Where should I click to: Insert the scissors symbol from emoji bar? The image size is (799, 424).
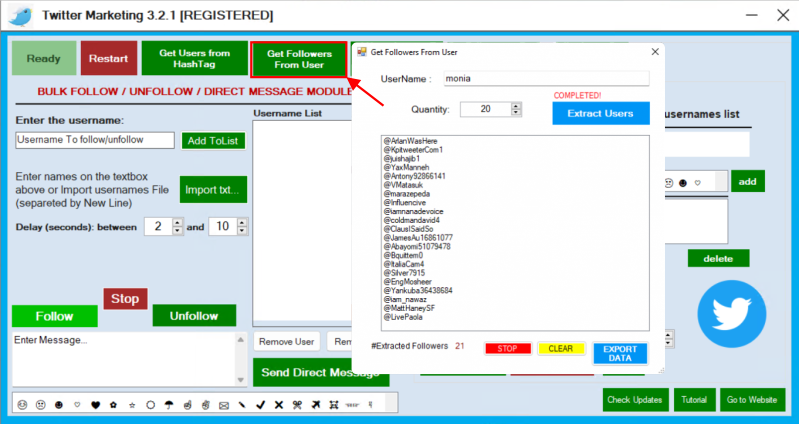point(297,405)
